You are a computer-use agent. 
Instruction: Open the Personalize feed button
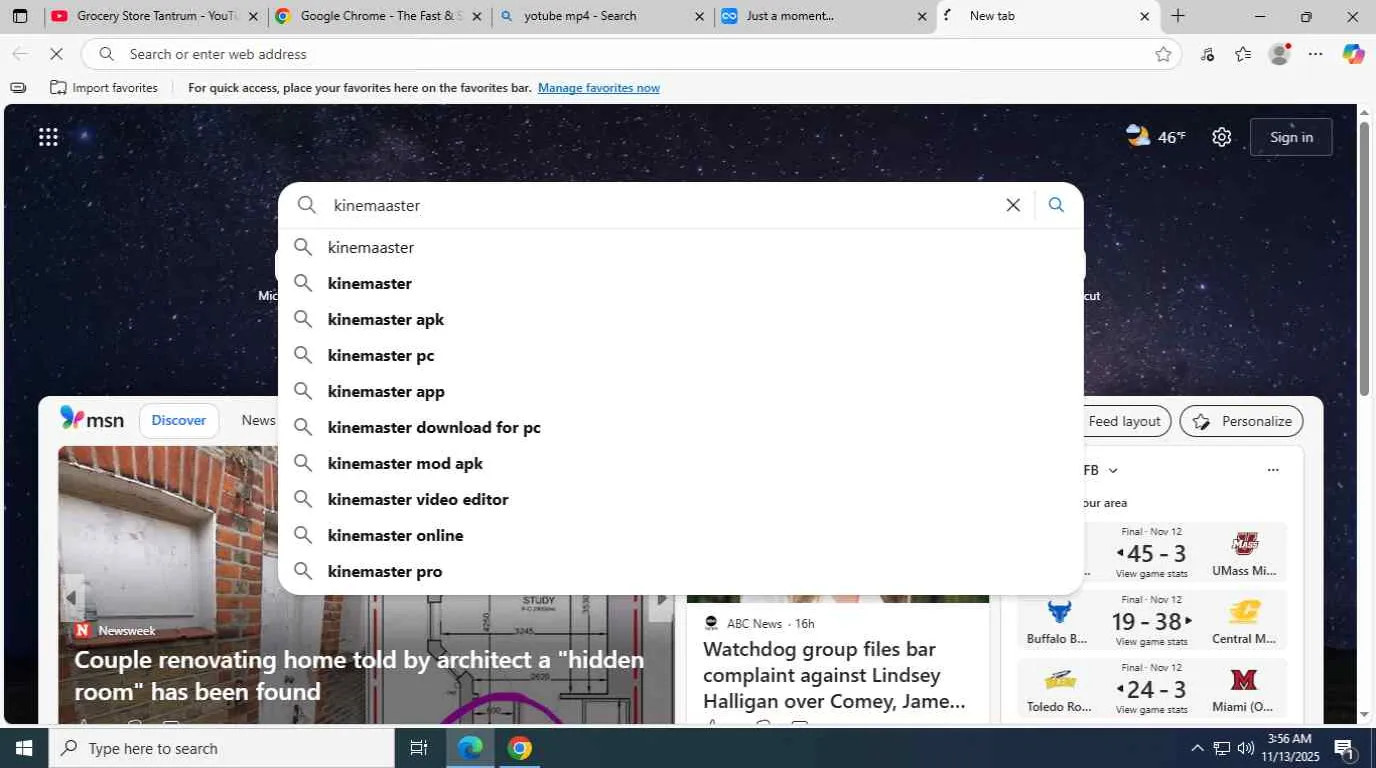coord(1241,421)
